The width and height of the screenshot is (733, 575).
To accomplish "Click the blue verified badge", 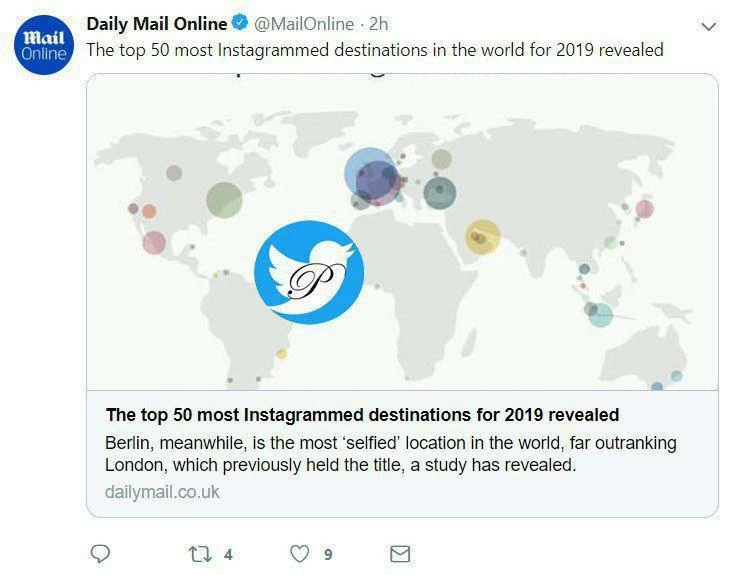I will pos(241,24).
